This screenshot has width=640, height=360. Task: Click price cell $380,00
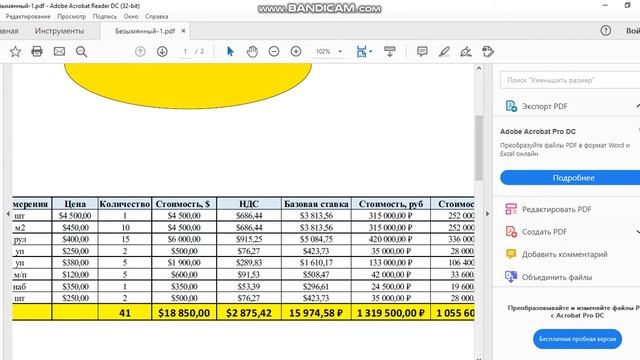[x=75, y=263]
